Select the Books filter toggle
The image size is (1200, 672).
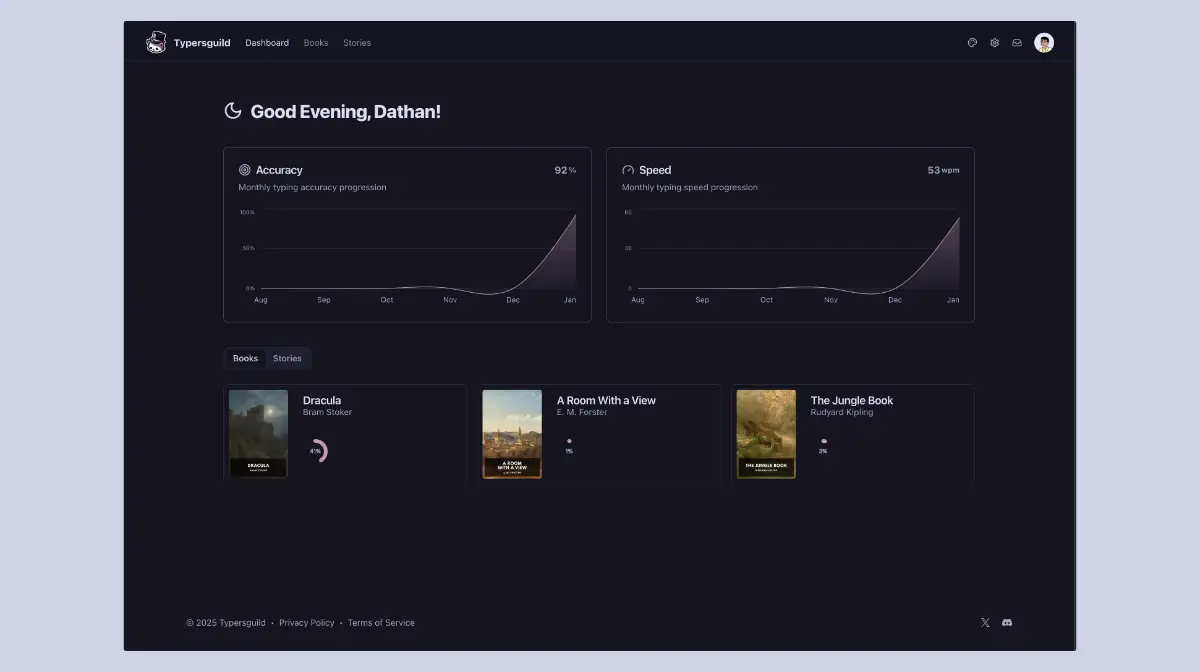245,358
